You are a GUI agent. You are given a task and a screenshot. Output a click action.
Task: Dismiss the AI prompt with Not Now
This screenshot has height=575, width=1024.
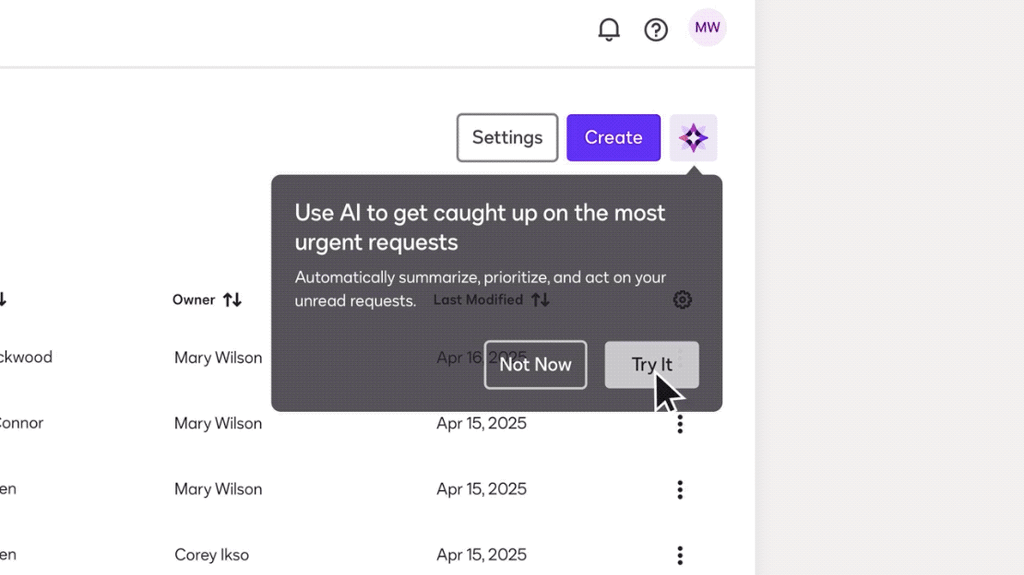tap(535, 365)
